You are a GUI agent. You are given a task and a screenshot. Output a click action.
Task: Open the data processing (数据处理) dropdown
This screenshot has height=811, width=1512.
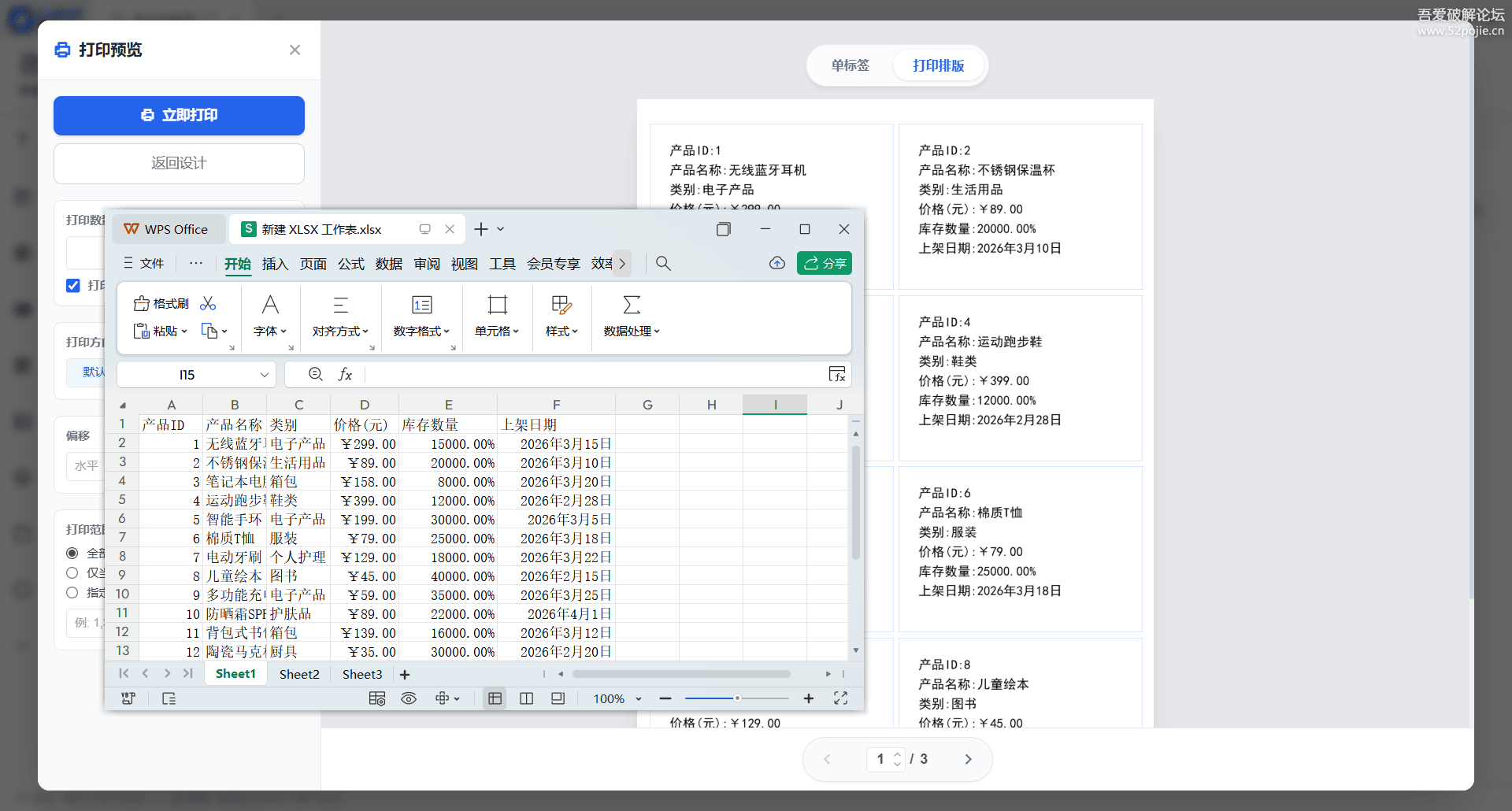point(632,331)
